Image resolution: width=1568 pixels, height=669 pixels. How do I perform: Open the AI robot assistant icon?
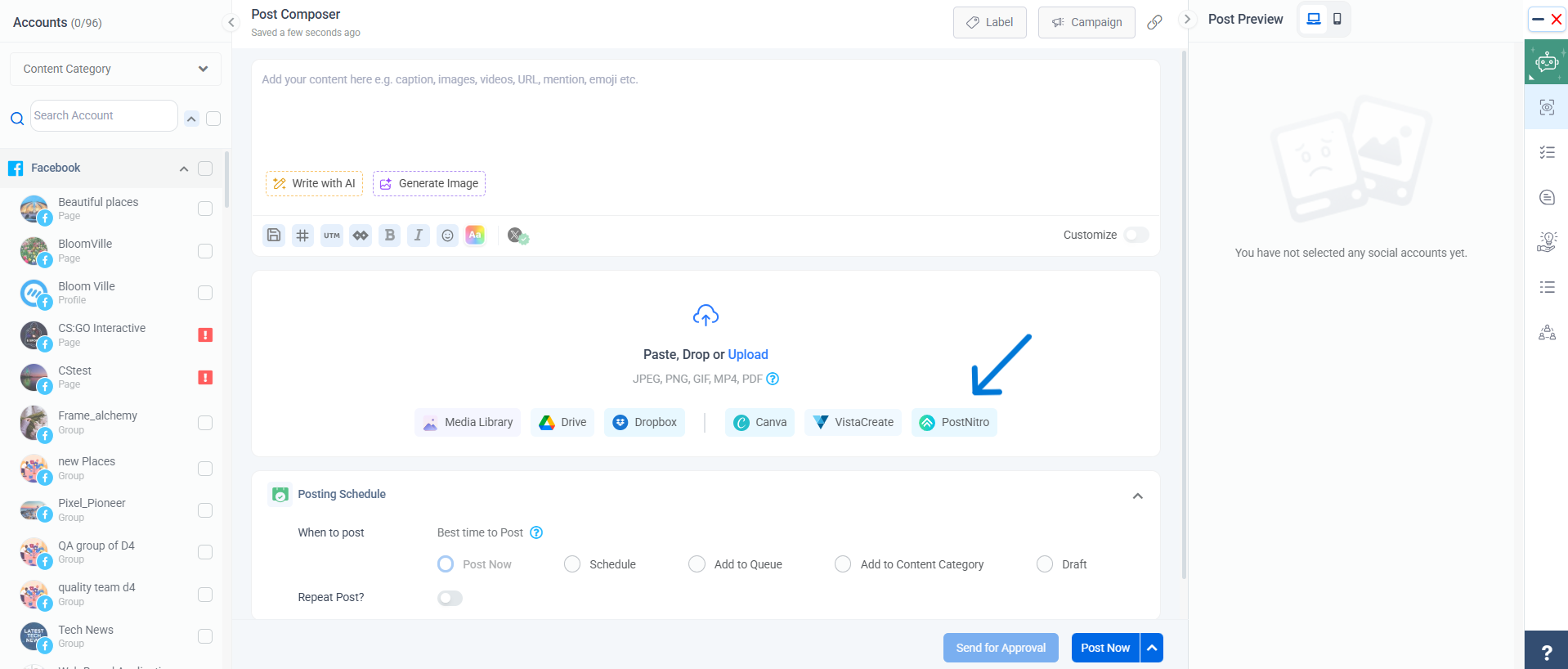pos(1546,62)
